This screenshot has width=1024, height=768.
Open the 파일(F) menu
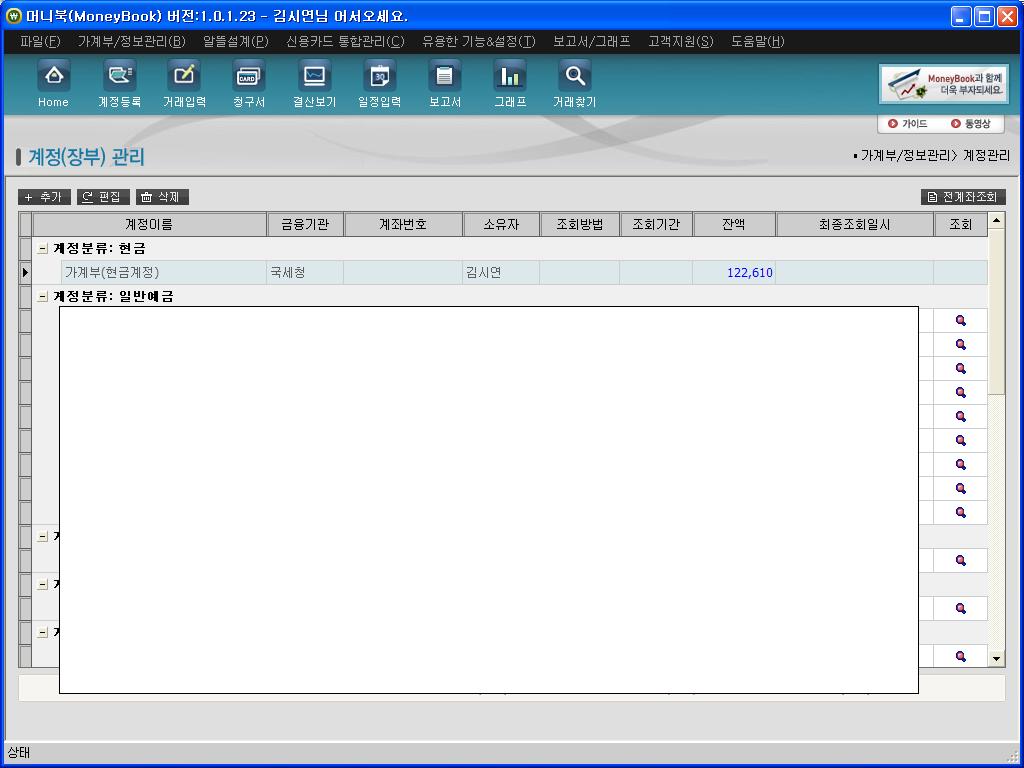[40, 41]
